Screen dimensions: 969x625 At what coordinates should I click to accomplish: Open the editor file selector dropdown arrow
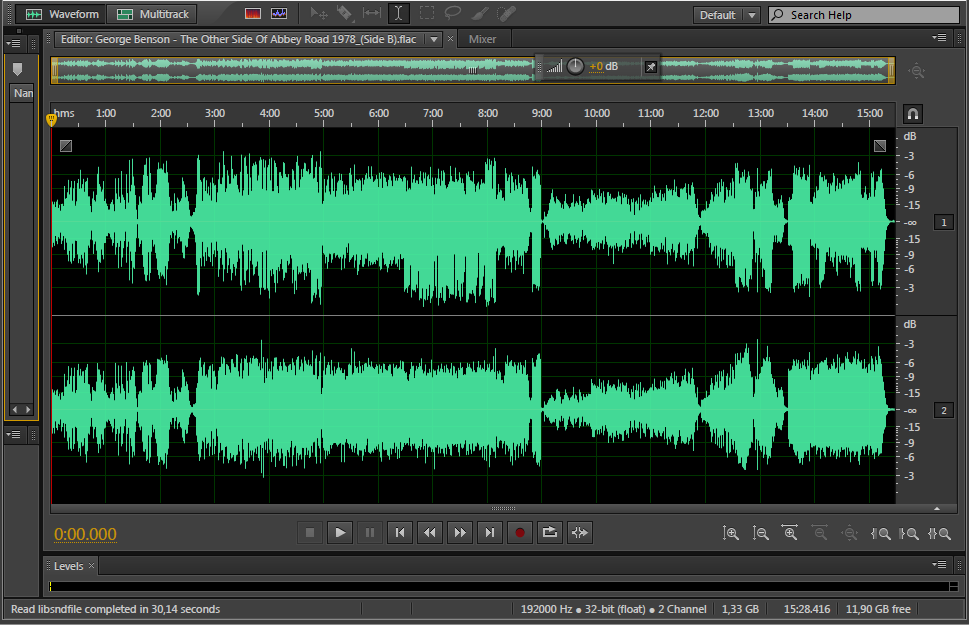pos(434,40)
